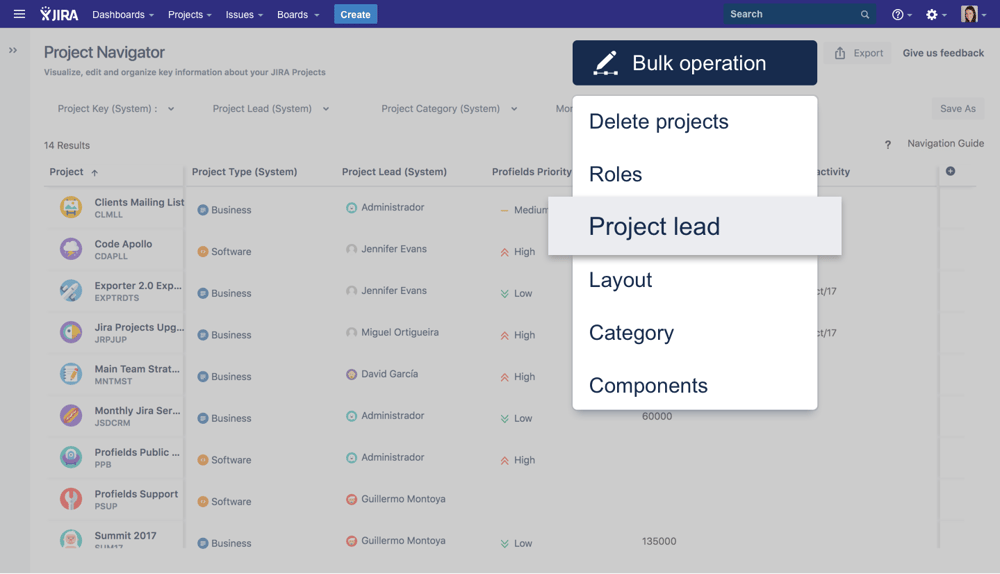The height and width of the screenshot is (574, 1000).
Task: Click the Create button
Action: point(355,14)
